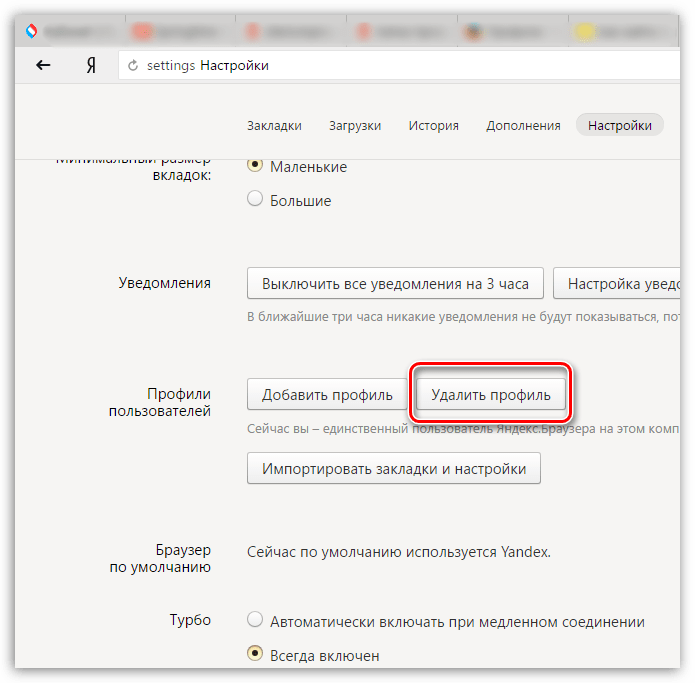Open the История tab
695x683 pixels.
433,125
